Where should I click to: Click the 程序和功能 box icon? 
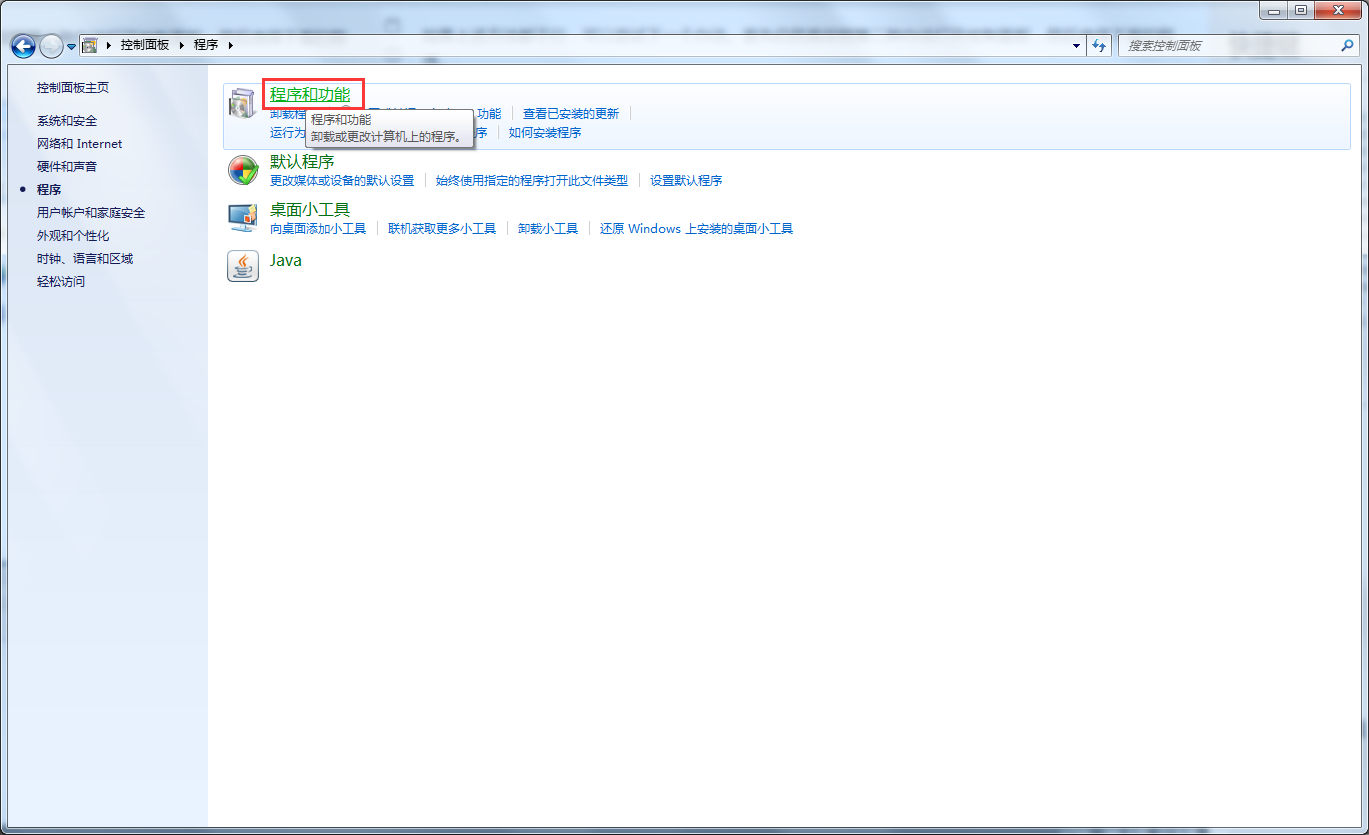(243, 103)
